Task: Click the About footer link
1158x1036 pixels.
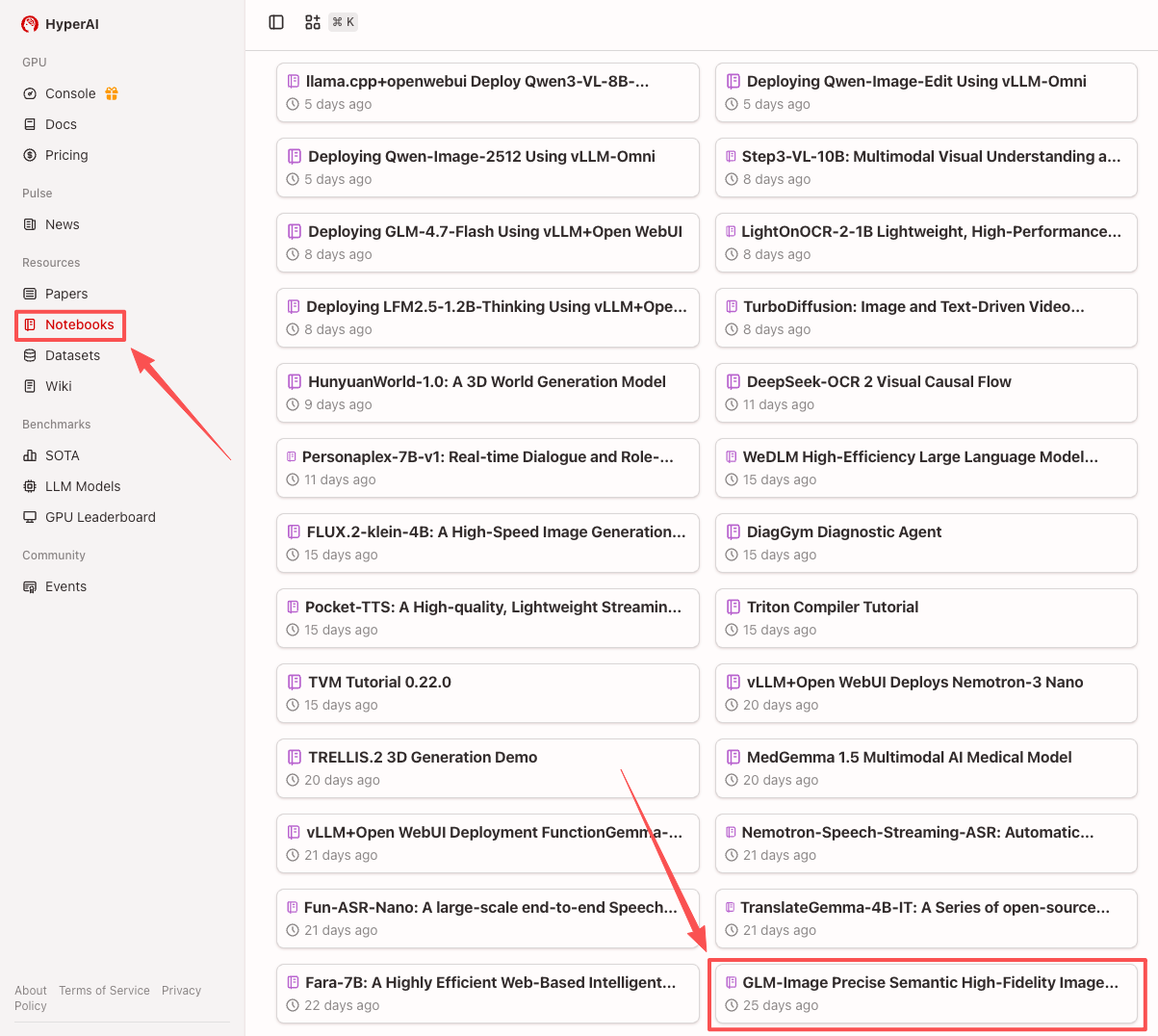Action: pyautogui.click(x=31, y=990)
